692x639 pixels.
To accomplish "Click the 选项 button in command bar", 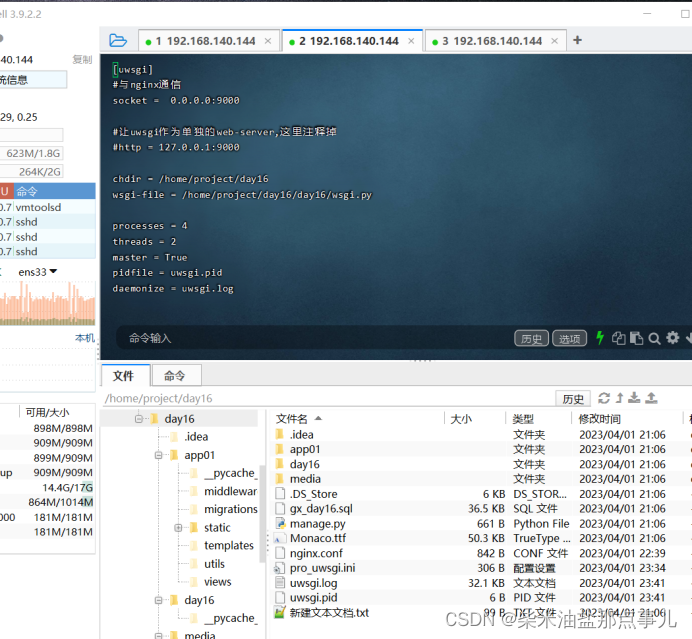I will (570, 338).
